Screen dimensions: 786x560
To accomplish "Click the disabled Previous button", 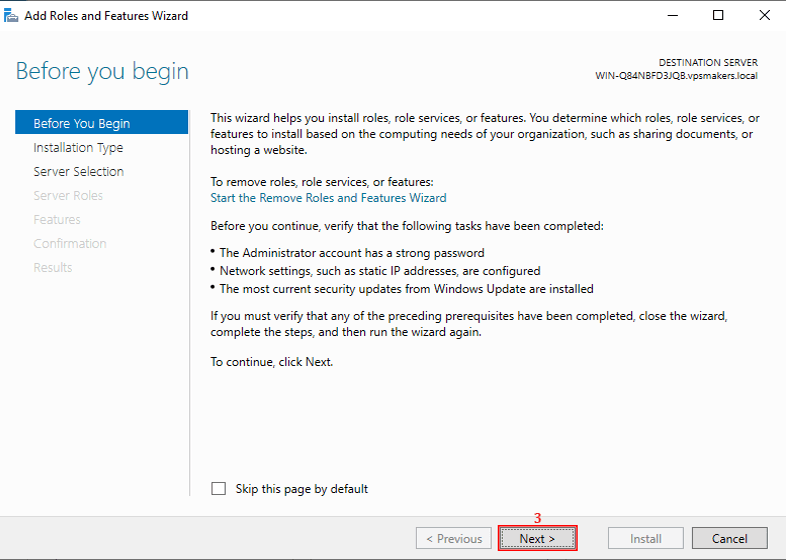I will click(x=454, y=538).
